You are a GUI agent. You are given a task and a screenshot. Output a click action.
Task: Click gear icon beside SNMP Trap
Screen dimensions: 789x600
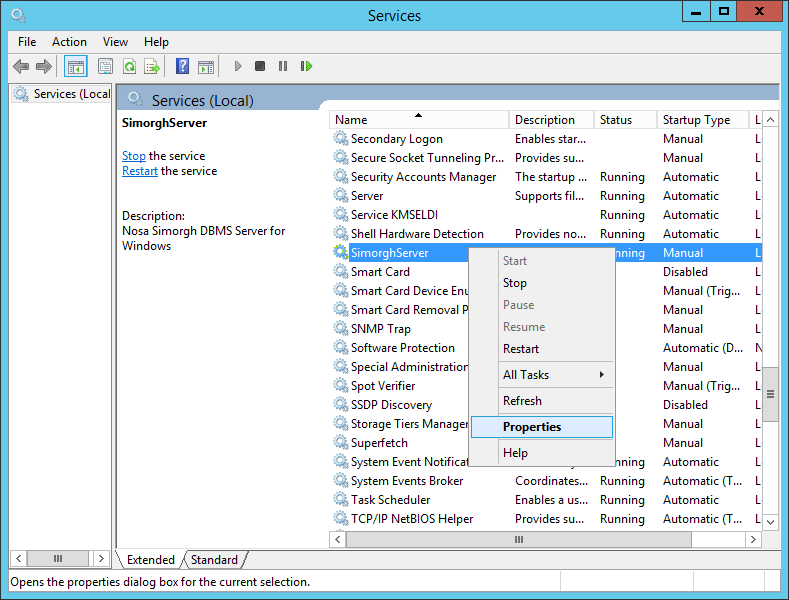pos(341,328)
